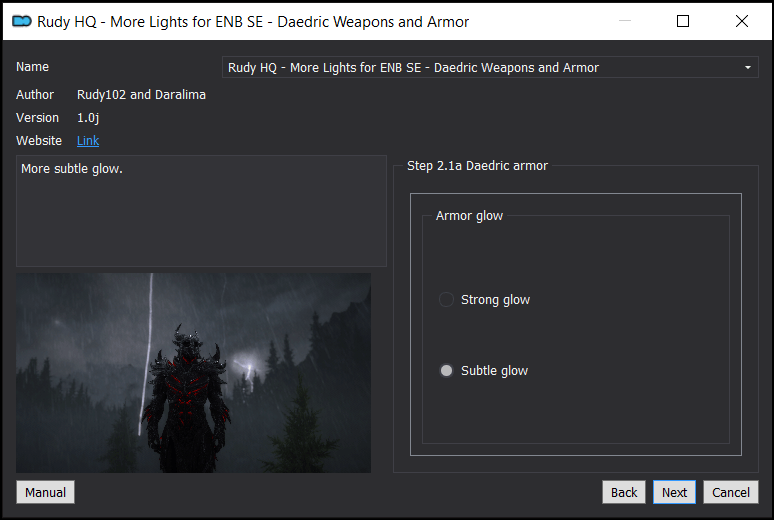Screen dimensions: 774x520
Task: Select the Strong glow radio option
Action: tap(484, 300)
